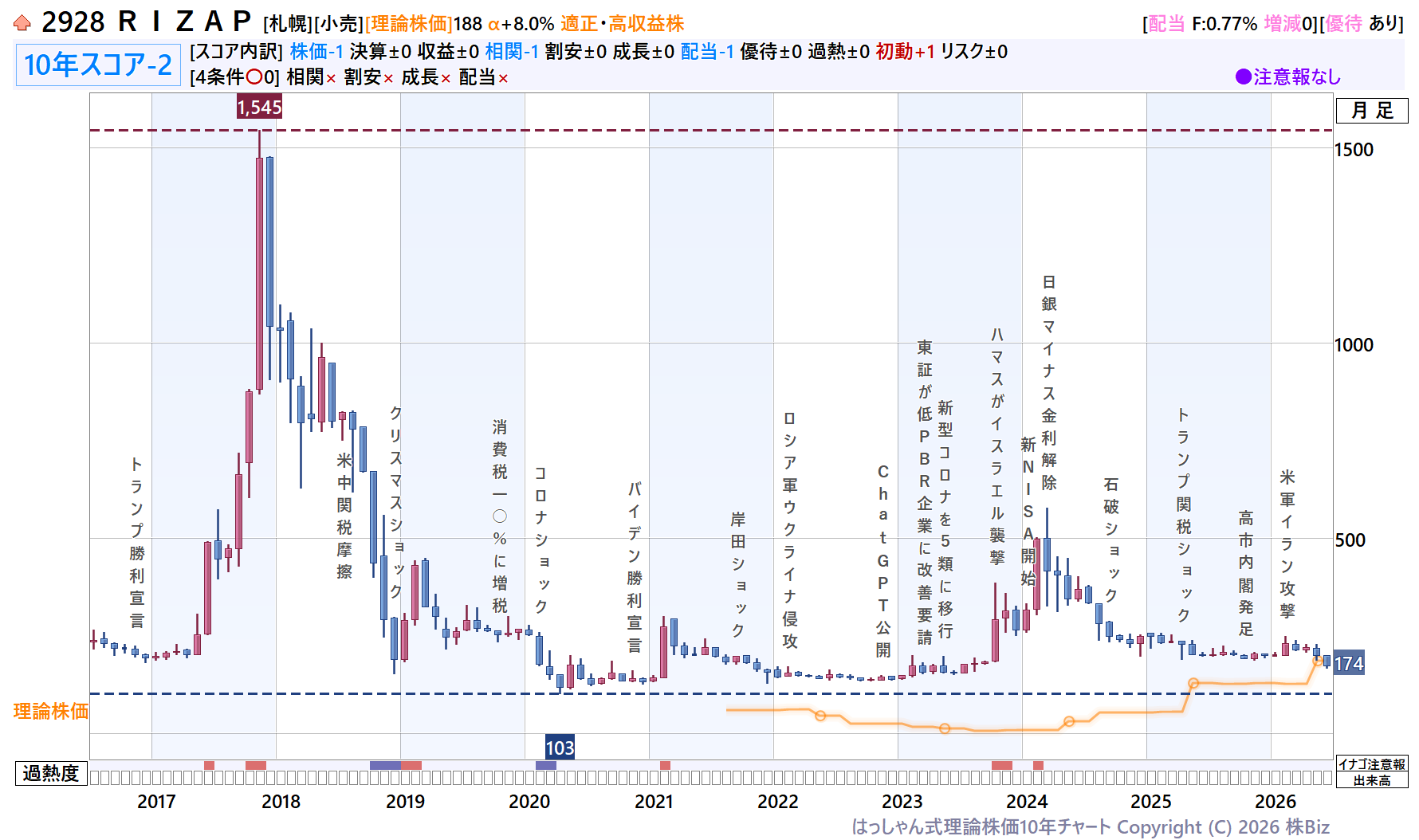Click the 日銀マイナス金利解除 event label
Screen dimensions: 1419x840
[x=1049, y=383]
